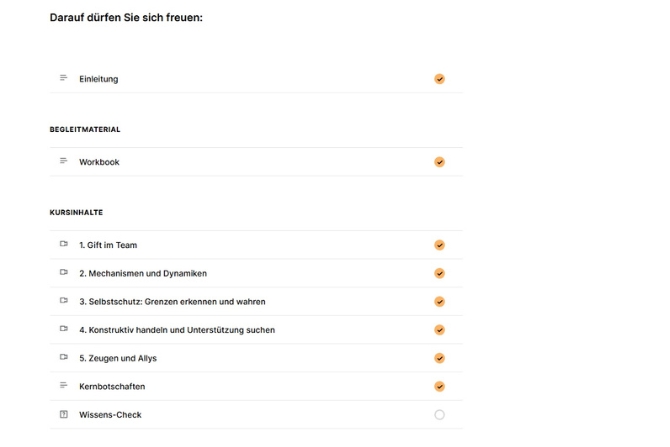Toggle the completed checkmark for Workbook

pos(439,162)
